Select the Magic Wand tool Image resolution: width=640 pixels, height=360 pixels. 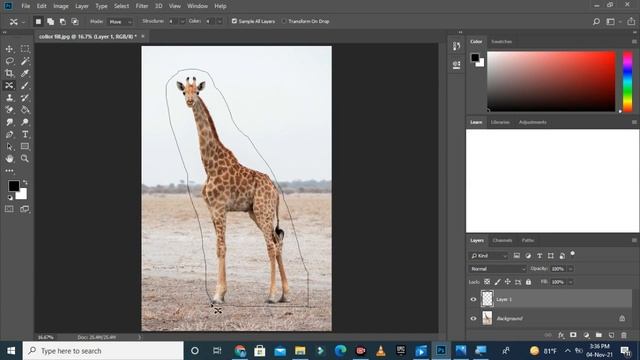point(25,61)
